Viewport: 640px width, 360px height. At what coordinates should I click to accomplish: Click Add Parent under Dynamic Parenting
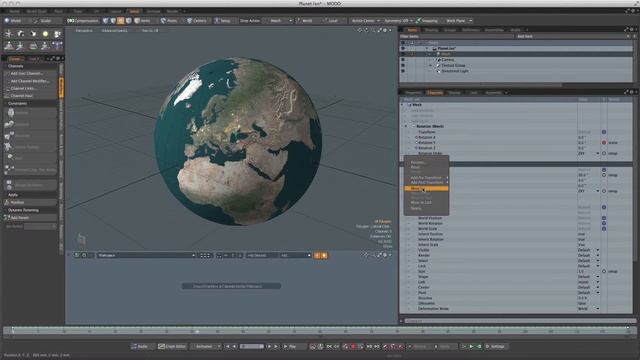pyautogui.click(x=30, y=218)
